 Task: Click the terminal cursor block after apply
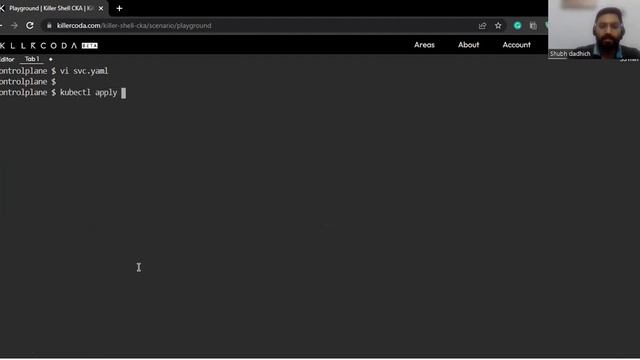[124, 93]
